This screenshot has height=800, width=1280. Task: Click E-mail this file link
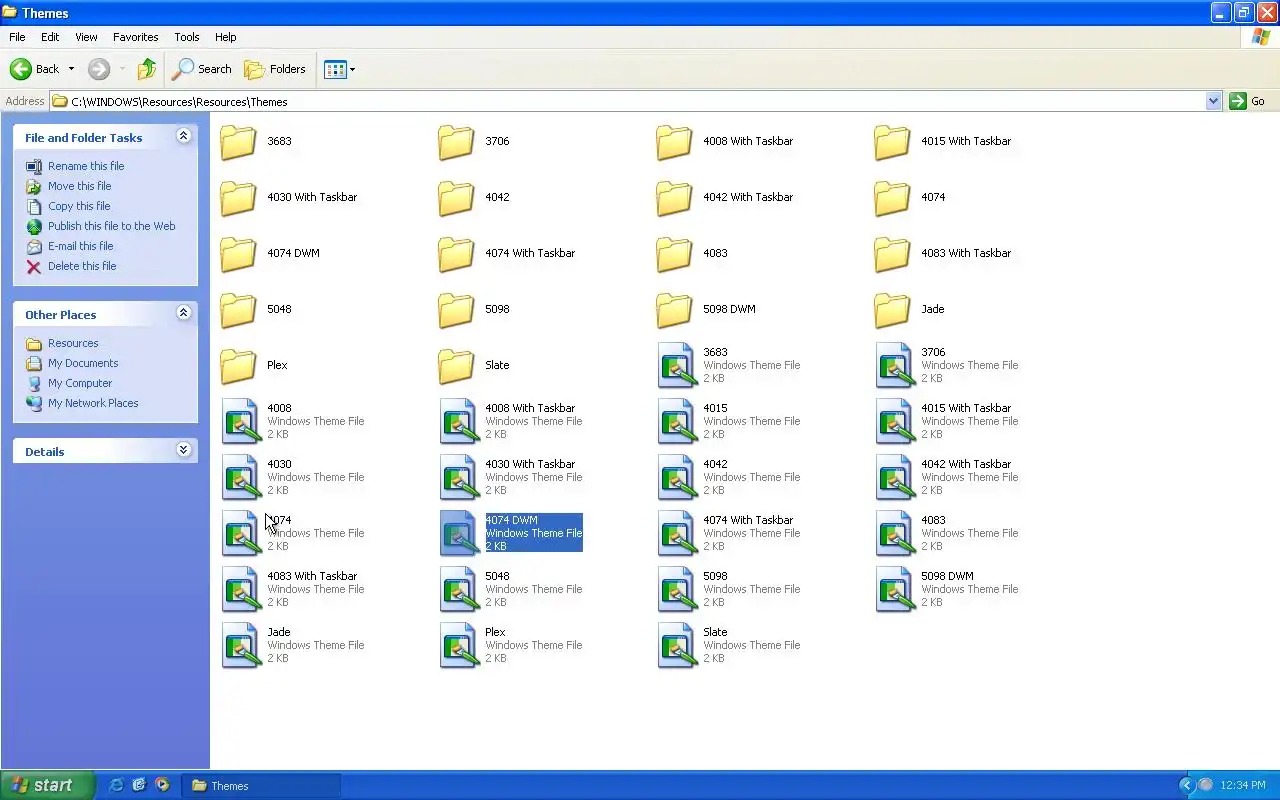(x=80, y=246)
